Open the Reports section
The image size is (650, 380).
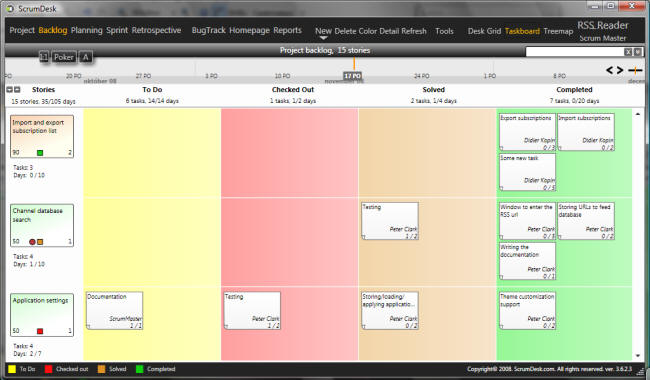[x=287, y=30]
